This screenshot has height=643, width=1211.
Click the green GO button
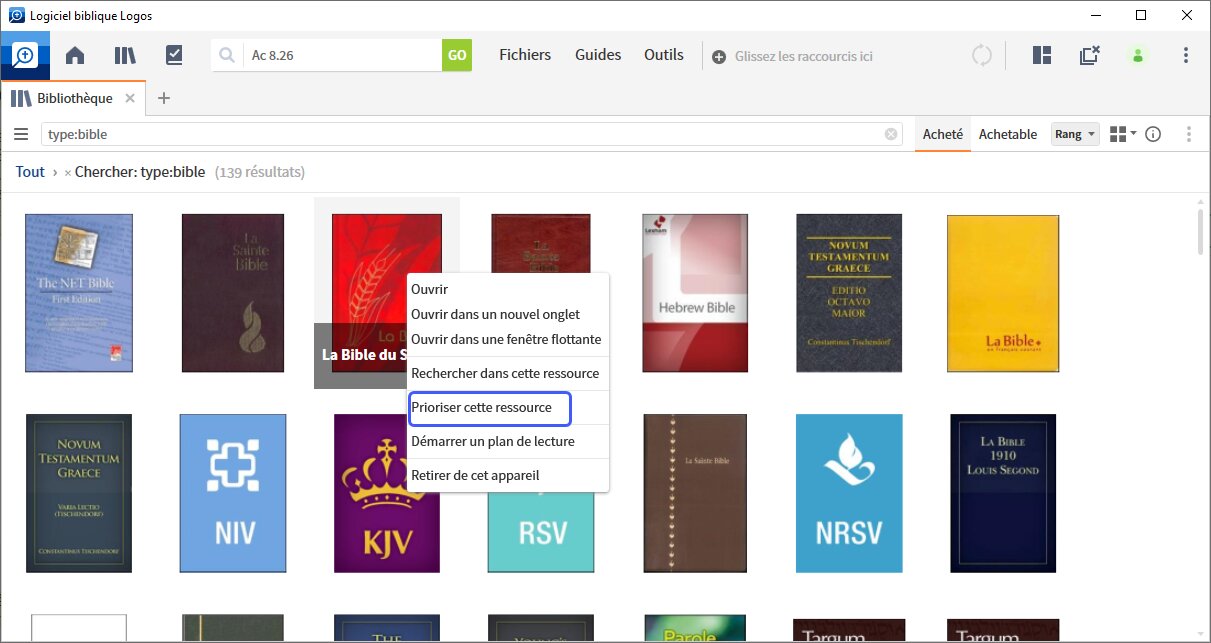pyautogui.click(x=457, y=56)
